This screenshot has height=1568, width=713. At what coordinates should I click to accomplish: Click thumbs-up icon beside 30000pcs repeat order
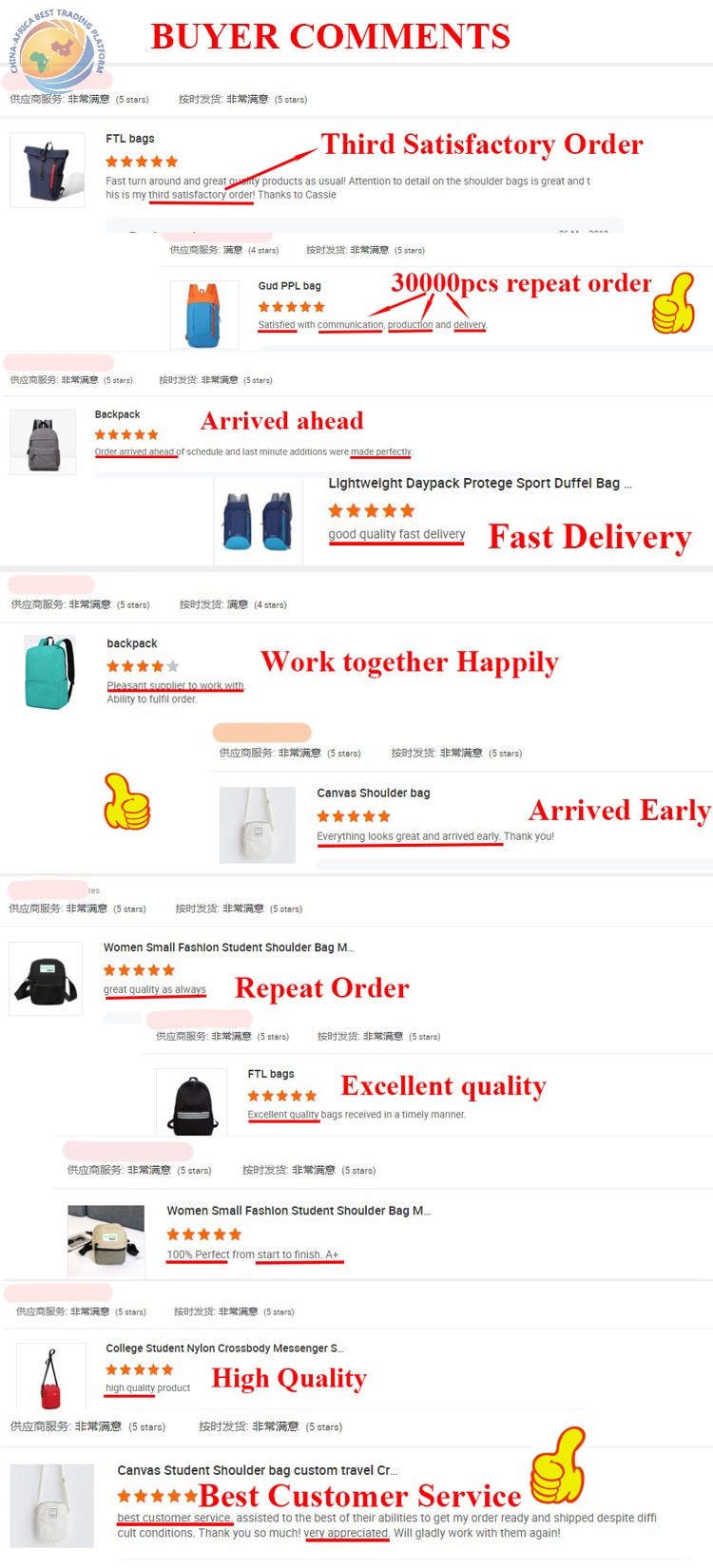(673, 303)
